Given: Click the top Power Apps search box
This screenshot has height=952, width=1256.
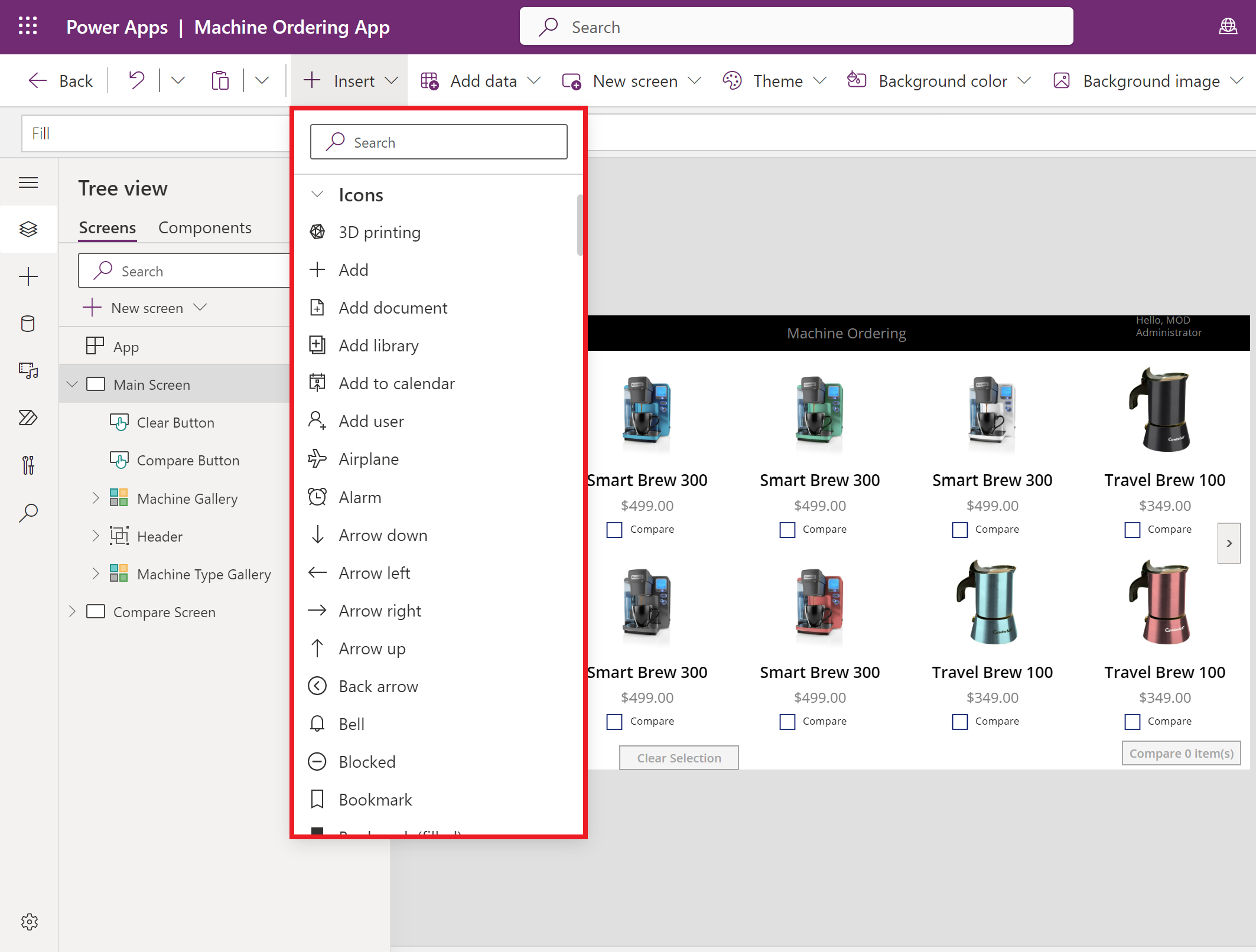Looking at the screenshot, I should (x=796, y=27).
